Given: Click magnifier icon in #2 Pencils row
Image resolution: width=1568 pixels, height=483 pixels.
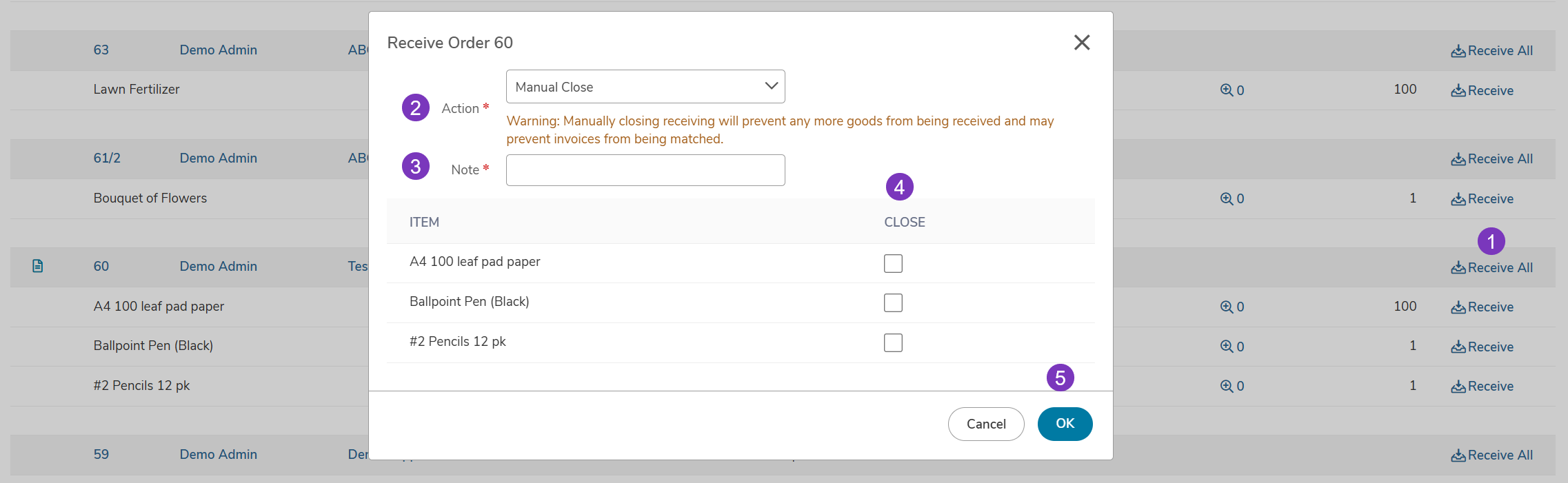Looking at the screenshot, I should point(1227,386).
